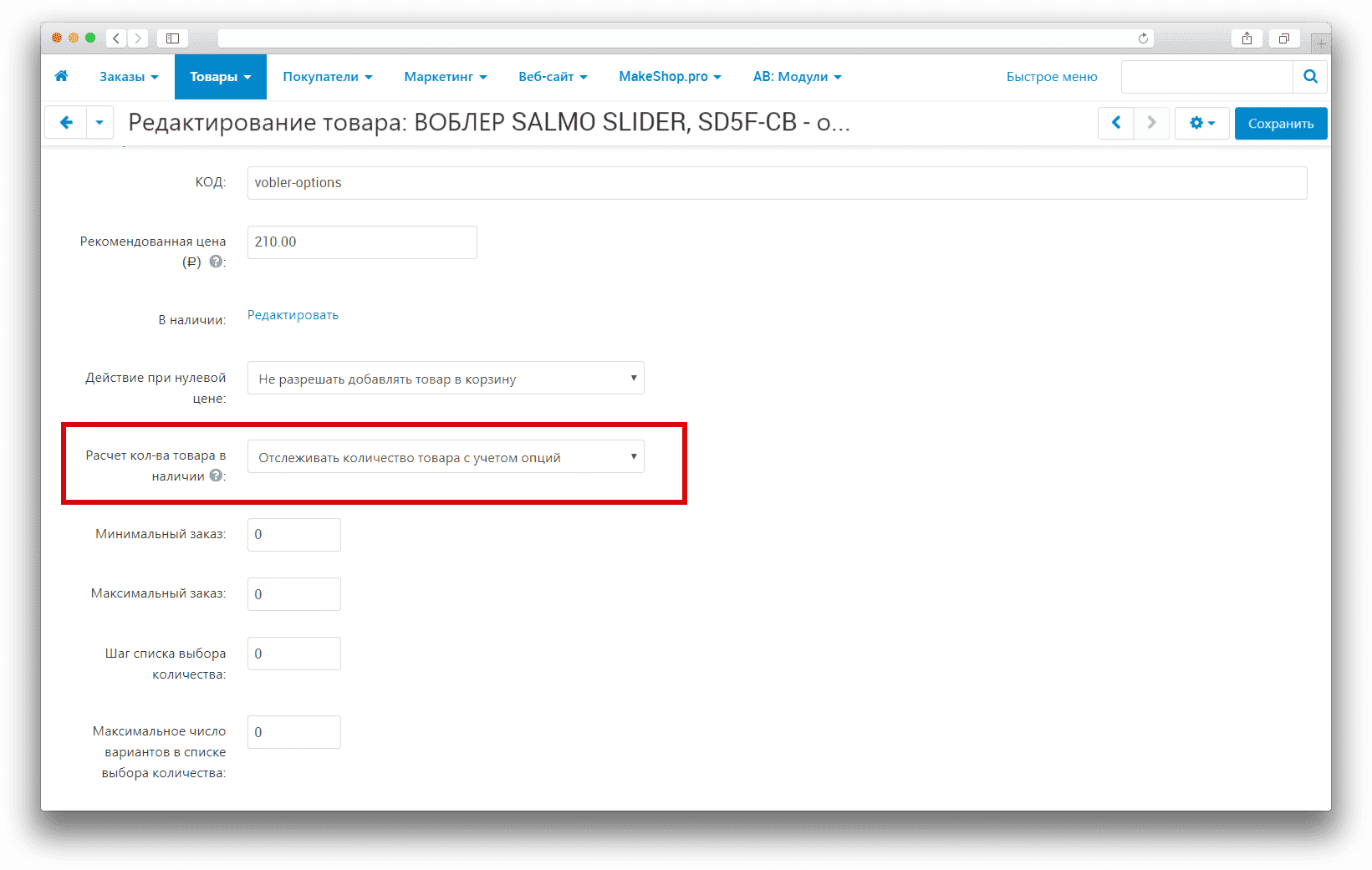Navigate browser back
Screen dimensions: 1372x870
tap(116, 38)
